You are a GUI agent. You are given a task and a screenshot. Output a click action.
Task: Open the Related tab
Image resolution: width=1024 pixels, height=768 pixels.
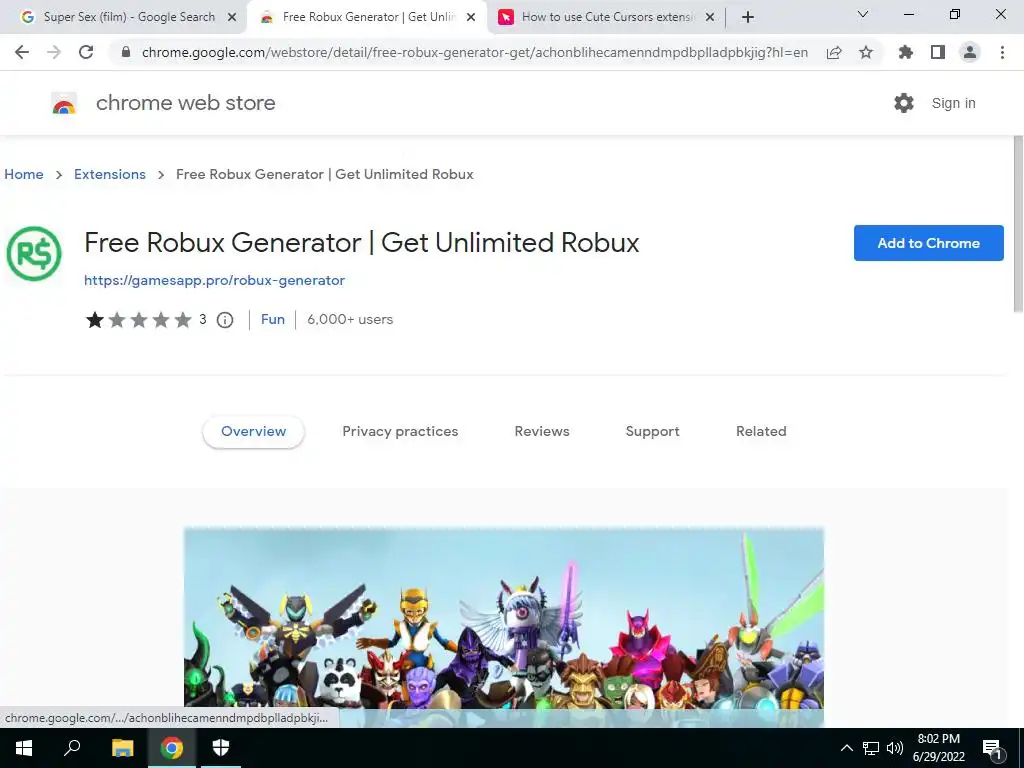click(x=761, y=431)
